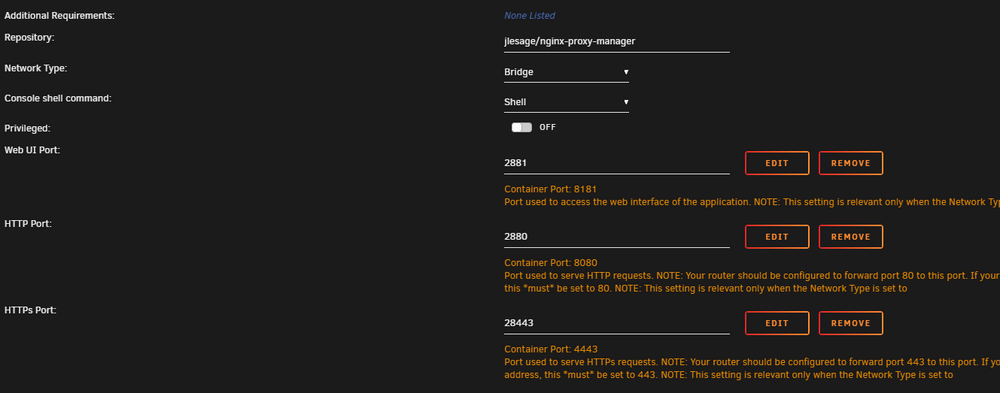1000x393 pixels.
Task: Click the Privileged label
Action: point(27,128)
